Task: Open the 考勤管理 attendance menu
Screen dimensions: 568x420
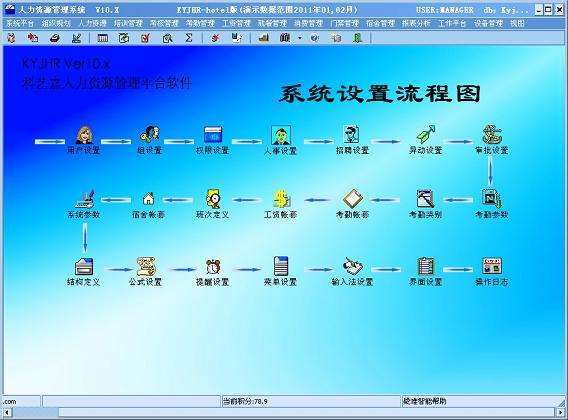Action: tap(200, 24)
